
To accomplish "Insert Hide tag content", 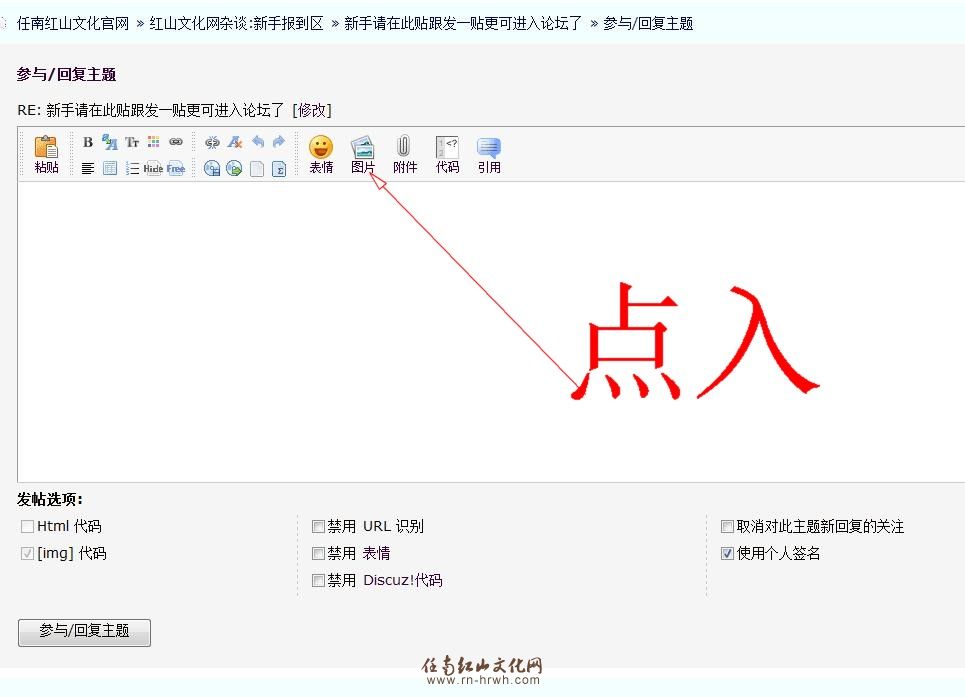I will coord(153,169).
